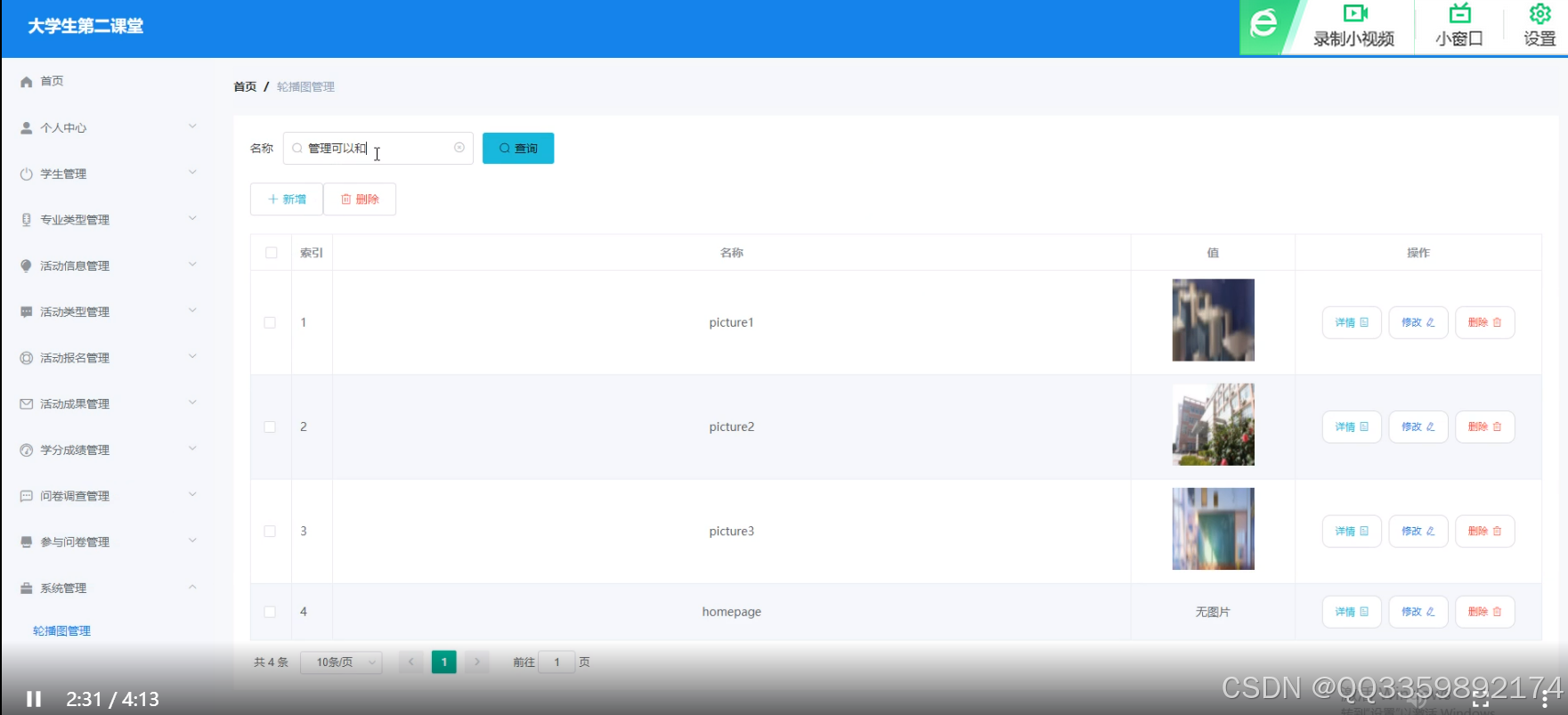Click the briefcase icon for 系统管理

[26, 589]
